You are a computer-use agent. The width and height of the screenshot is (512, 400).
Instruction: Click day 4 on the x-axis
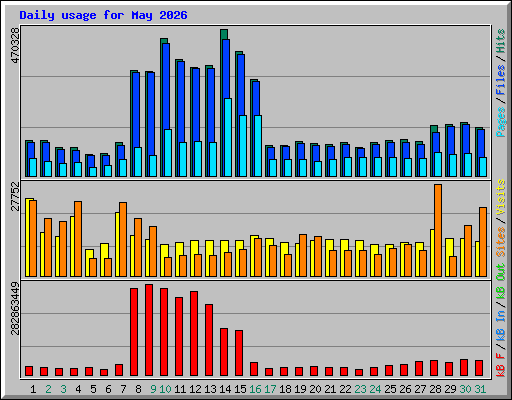pos(78,389)
